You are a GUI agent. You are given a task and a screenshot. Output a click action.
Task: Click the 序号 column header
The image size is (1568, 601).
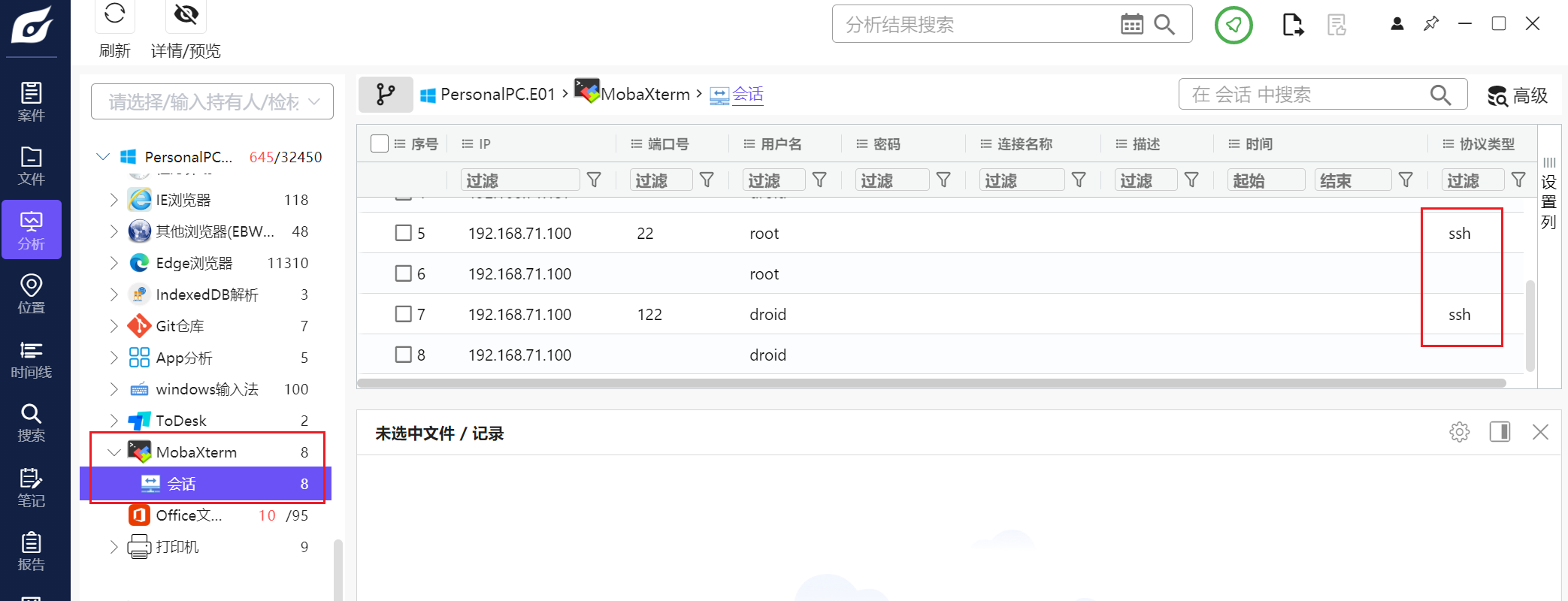(x=425, y=144)
